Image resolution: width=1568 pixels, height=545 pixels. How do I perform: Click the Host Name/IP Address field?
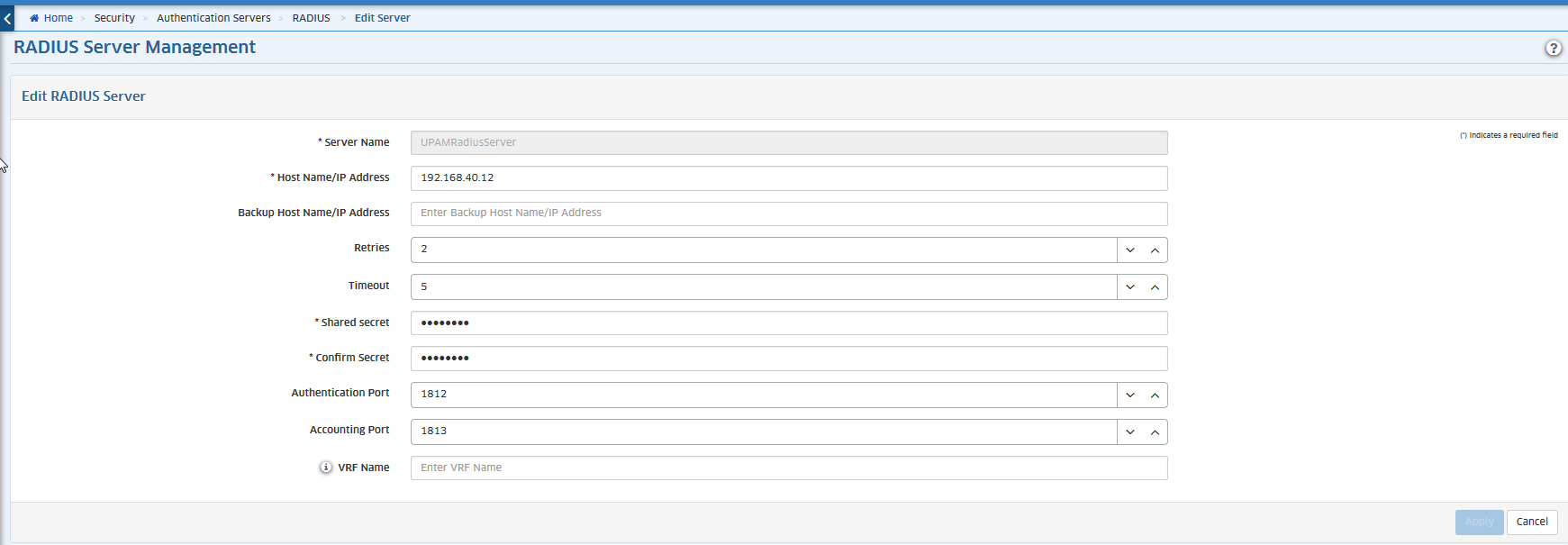(x=788, y=178)
